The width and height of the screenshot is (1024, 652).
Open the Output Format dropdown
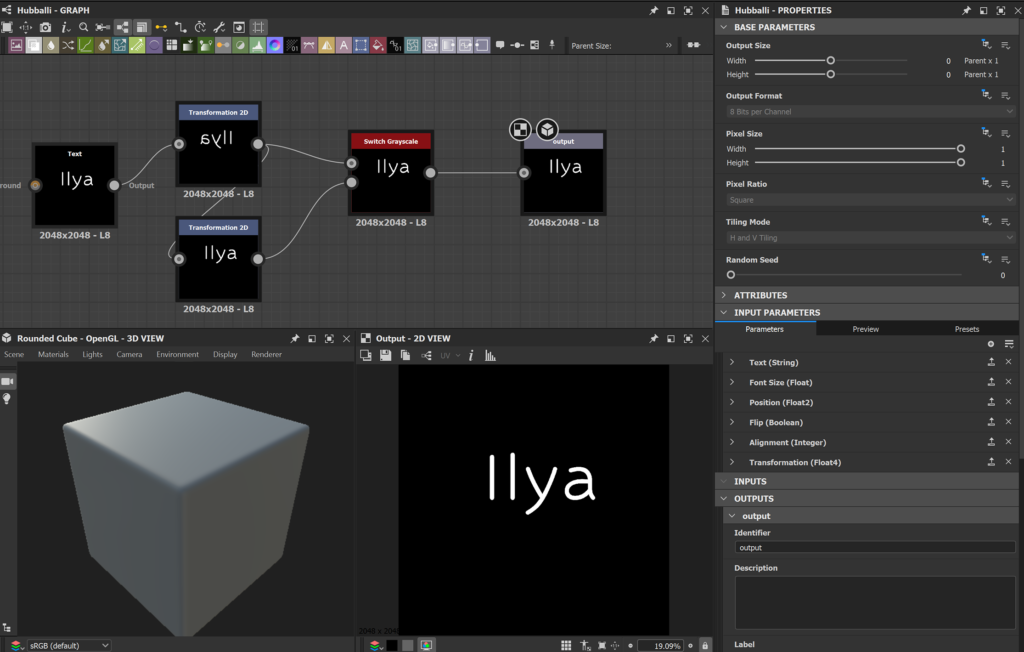pyautogui.click(x=870, y=112)
